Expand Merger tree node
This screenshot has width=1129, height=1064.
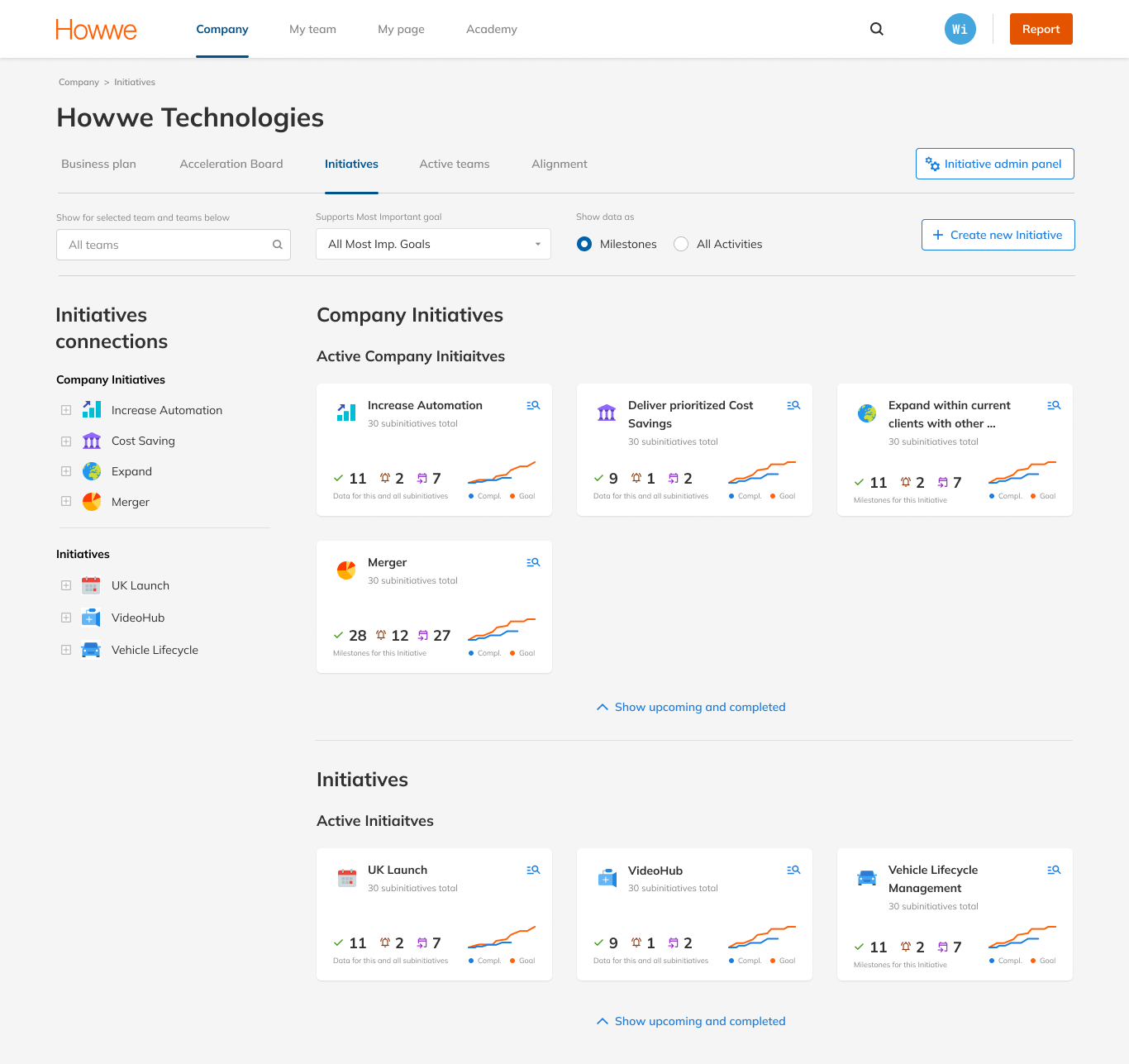(x=66, y=501)
